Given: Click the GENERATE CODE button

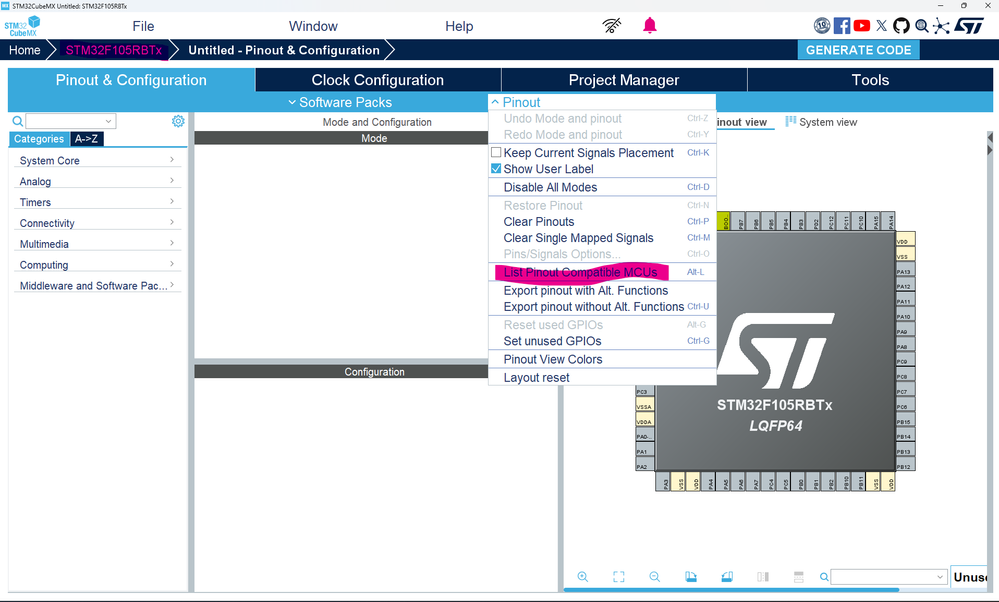Looking at the screenshot, I should [858, 50].
